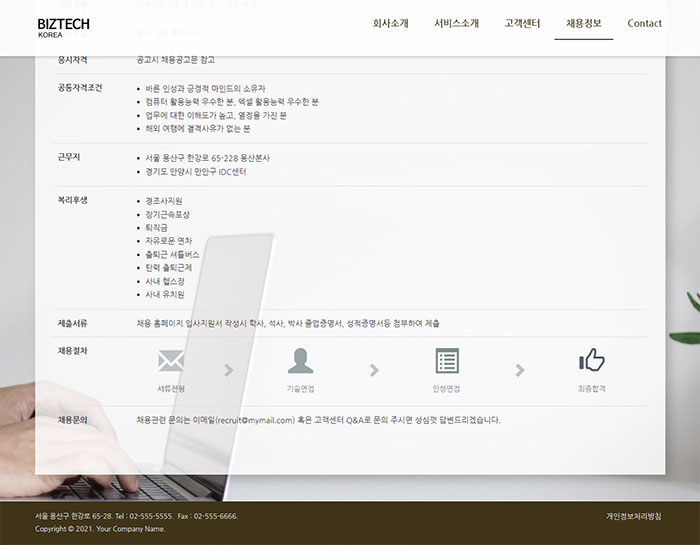Click the 공고시 채용공고문 참고 text
Screen dimensions: 700x545
coord(175,60)
